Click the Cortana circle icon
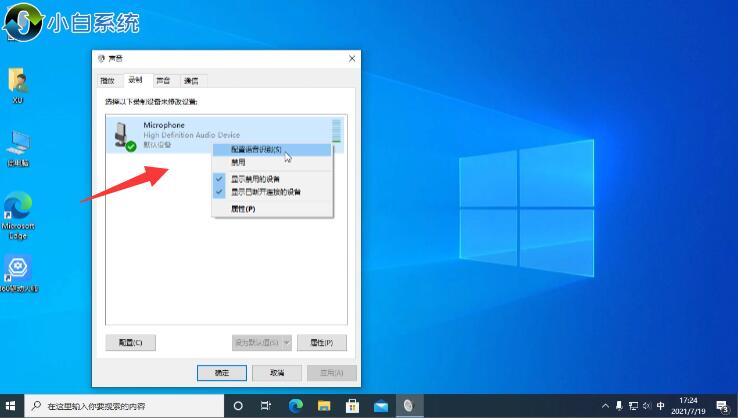 point(238,406)
